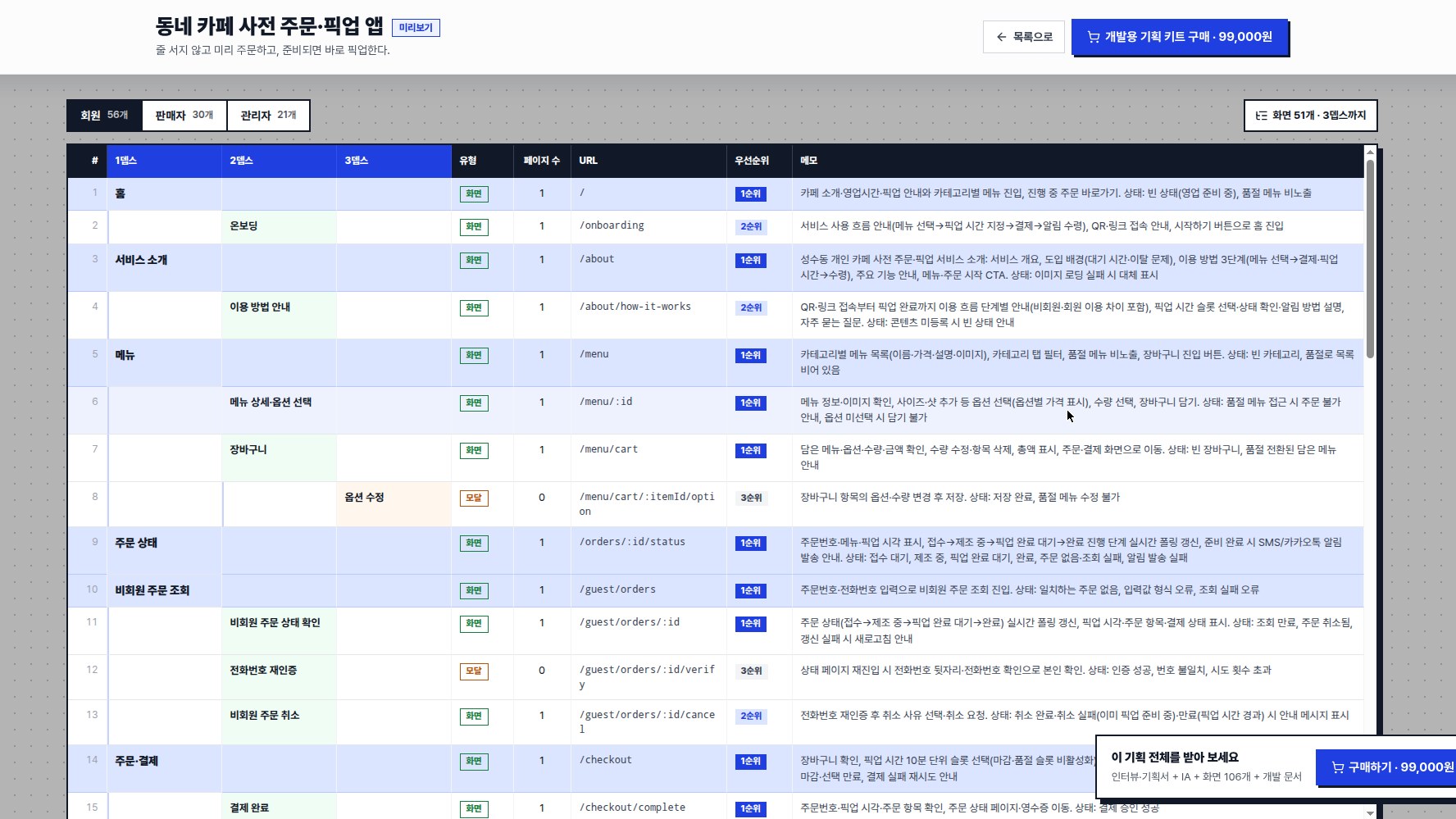
Task: Select the 홈 row name cell
Action: 164,194
